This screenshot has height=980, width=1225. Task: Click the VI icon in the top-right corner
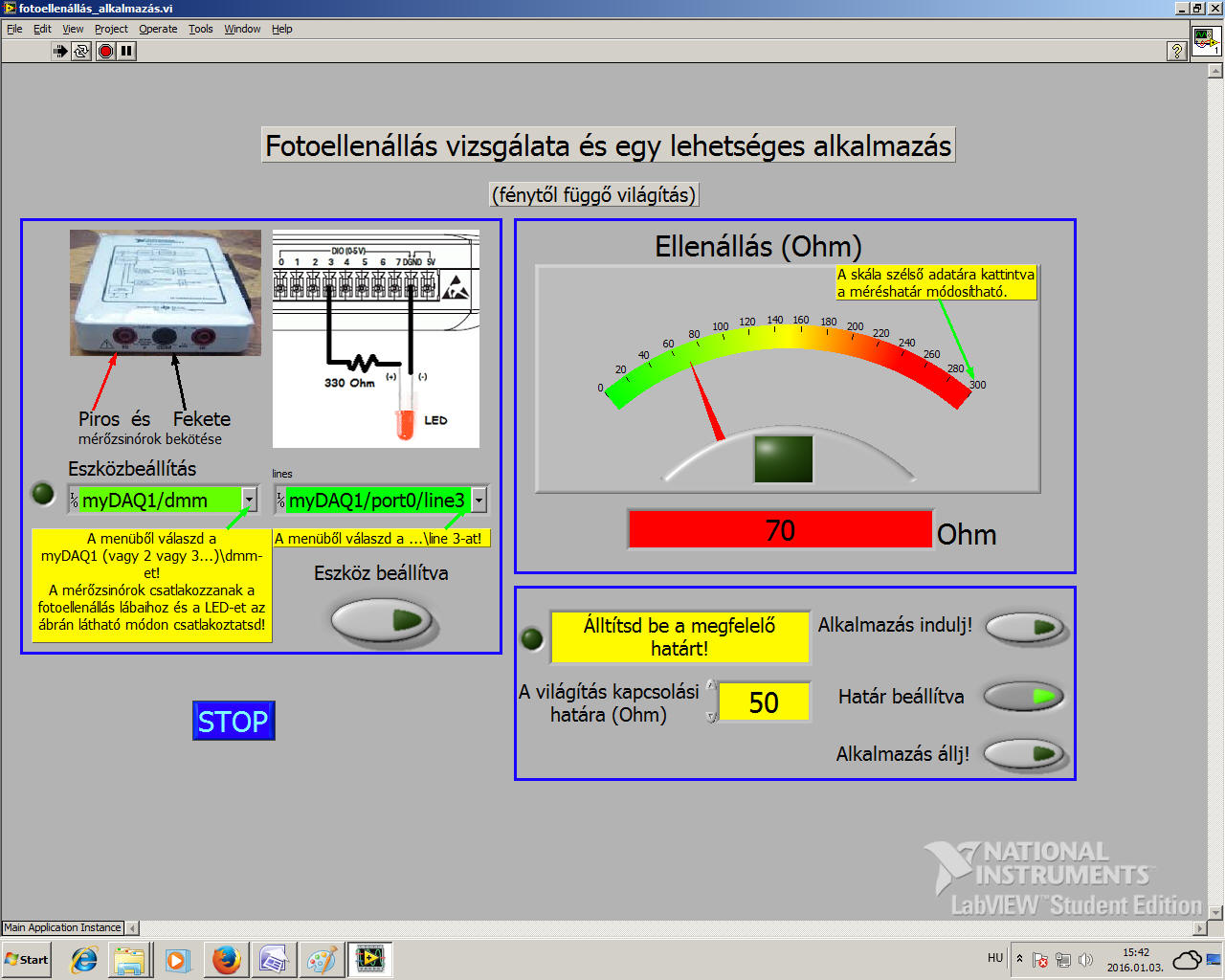click(x=1205, y=42)
